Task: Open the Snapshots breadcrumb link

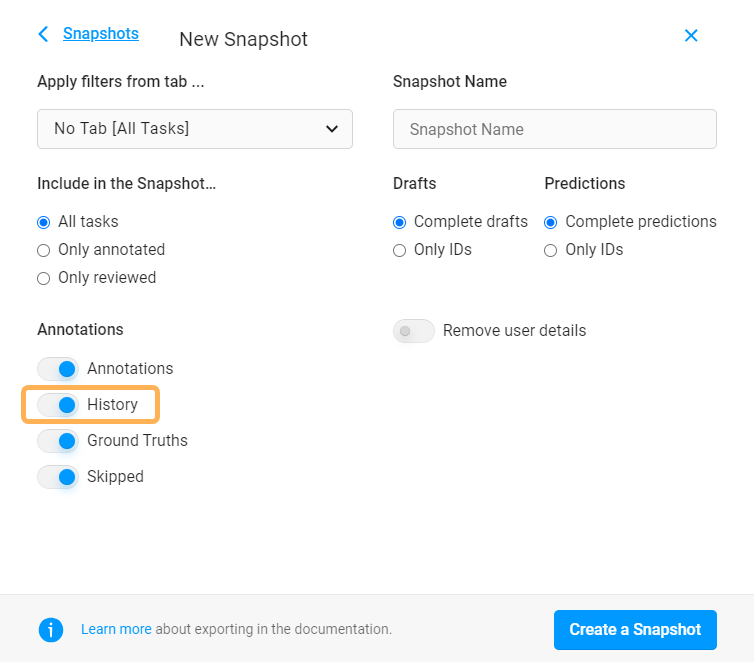Action: 101,34
